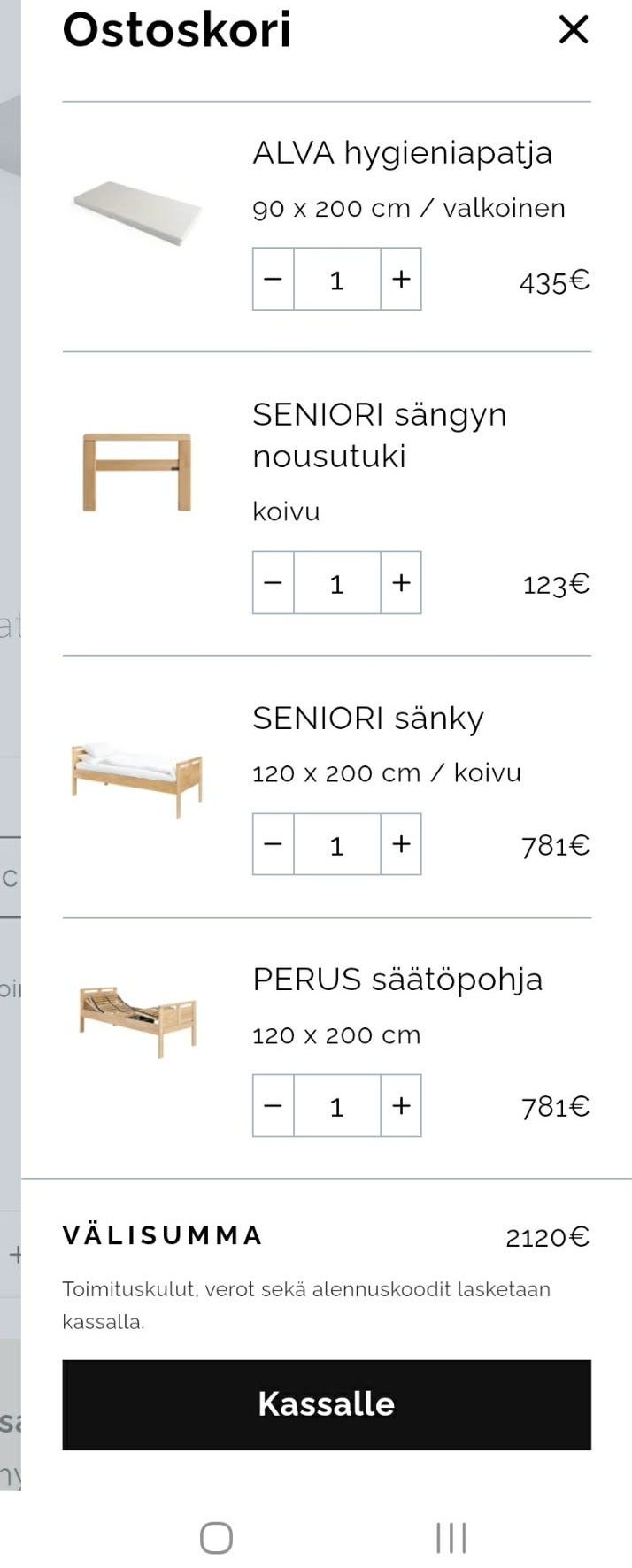Proceed to checkout via Kassalle button
Viewport: 632px width, 1568px height.
coord(327,1403)
